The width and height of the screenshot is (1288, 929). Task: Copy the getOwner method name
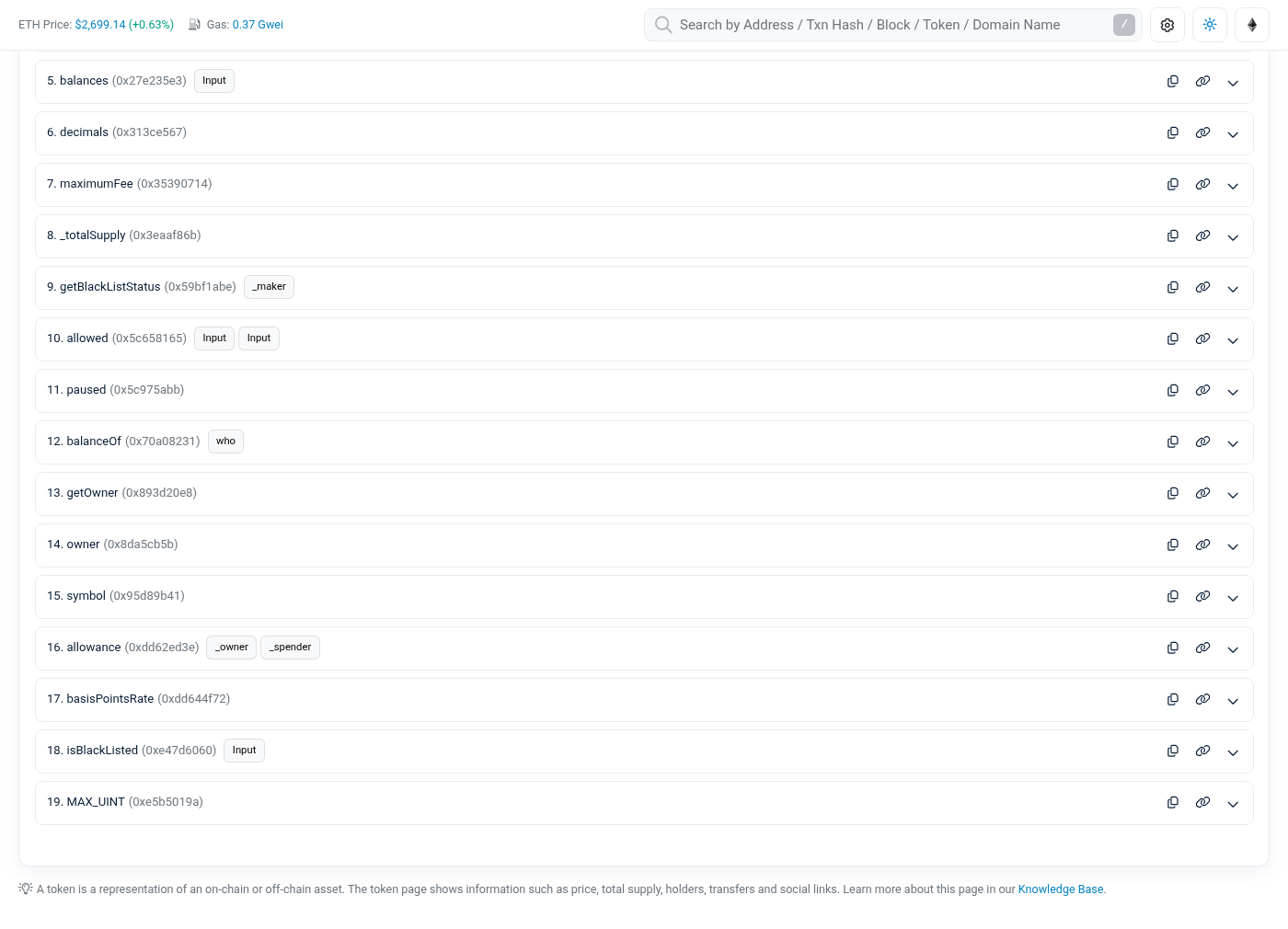coord(1173,494)
